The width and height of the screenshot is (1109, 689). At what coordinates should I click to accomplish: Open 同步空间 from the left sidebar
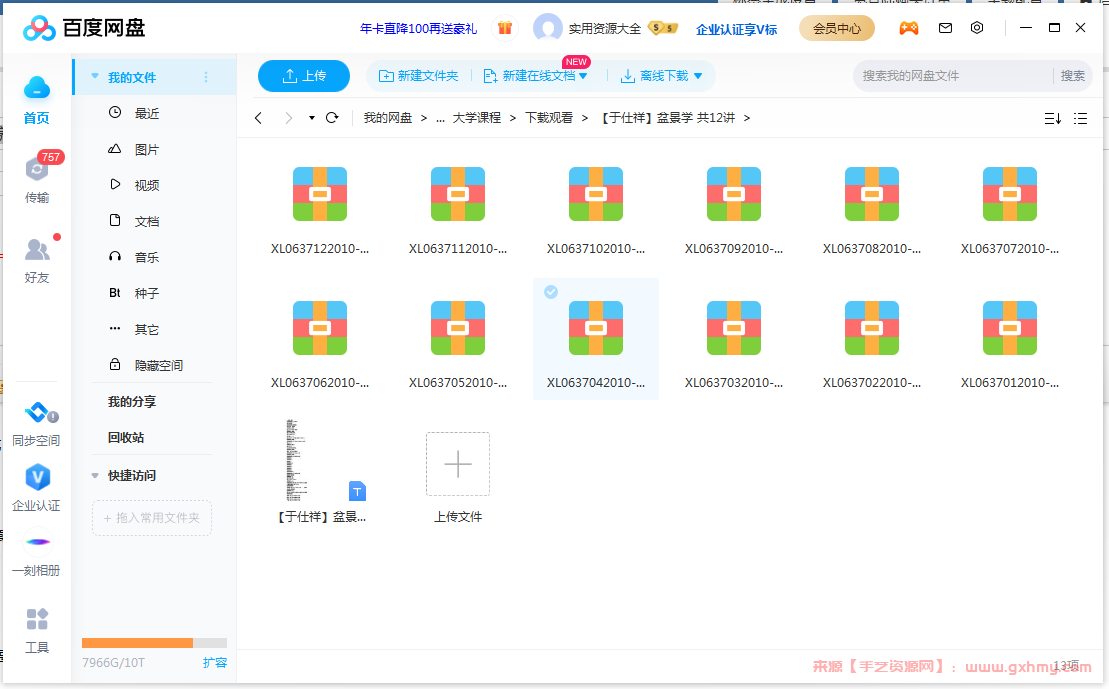click(37, 425)
